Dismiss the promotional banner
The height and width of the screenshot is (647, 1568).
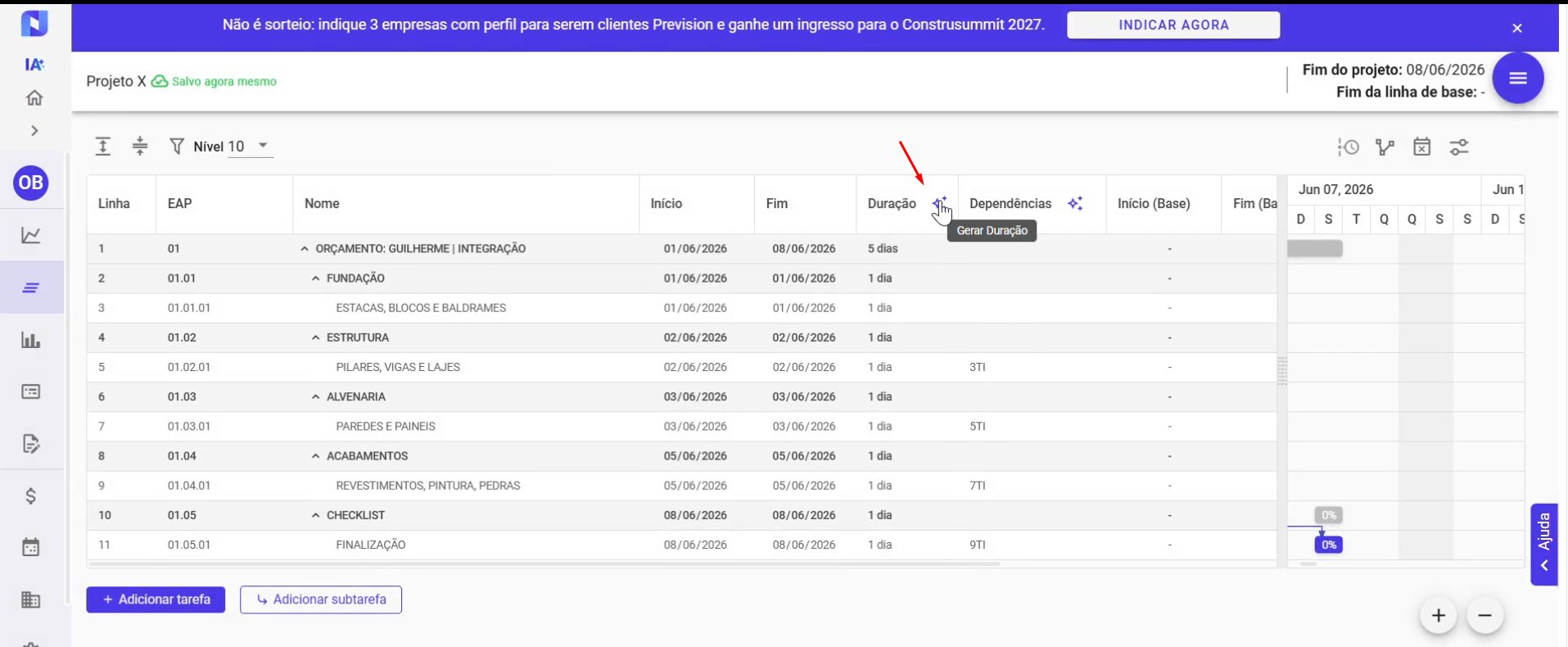tap(1517, 28)
